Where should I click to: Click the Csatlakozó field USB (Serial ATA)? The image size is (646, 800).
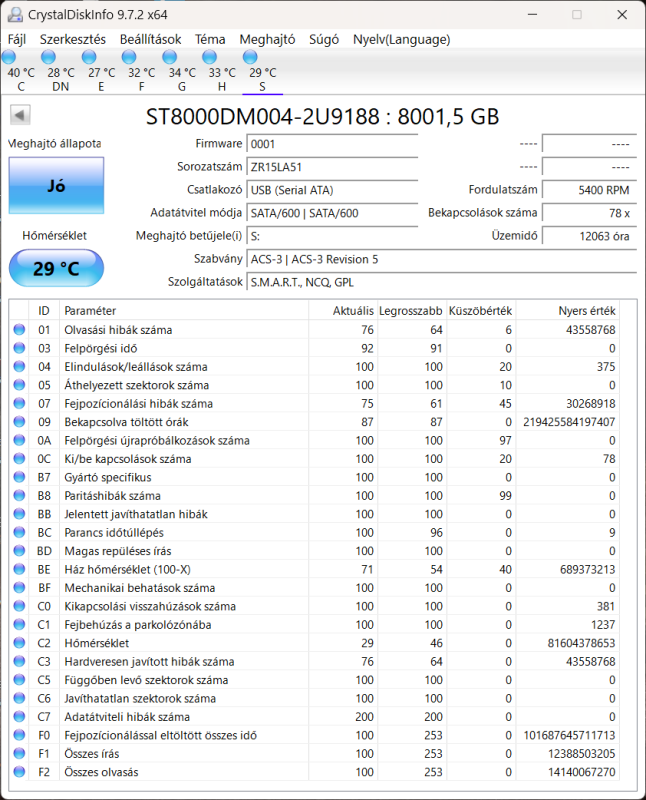[x=332, y=190]
